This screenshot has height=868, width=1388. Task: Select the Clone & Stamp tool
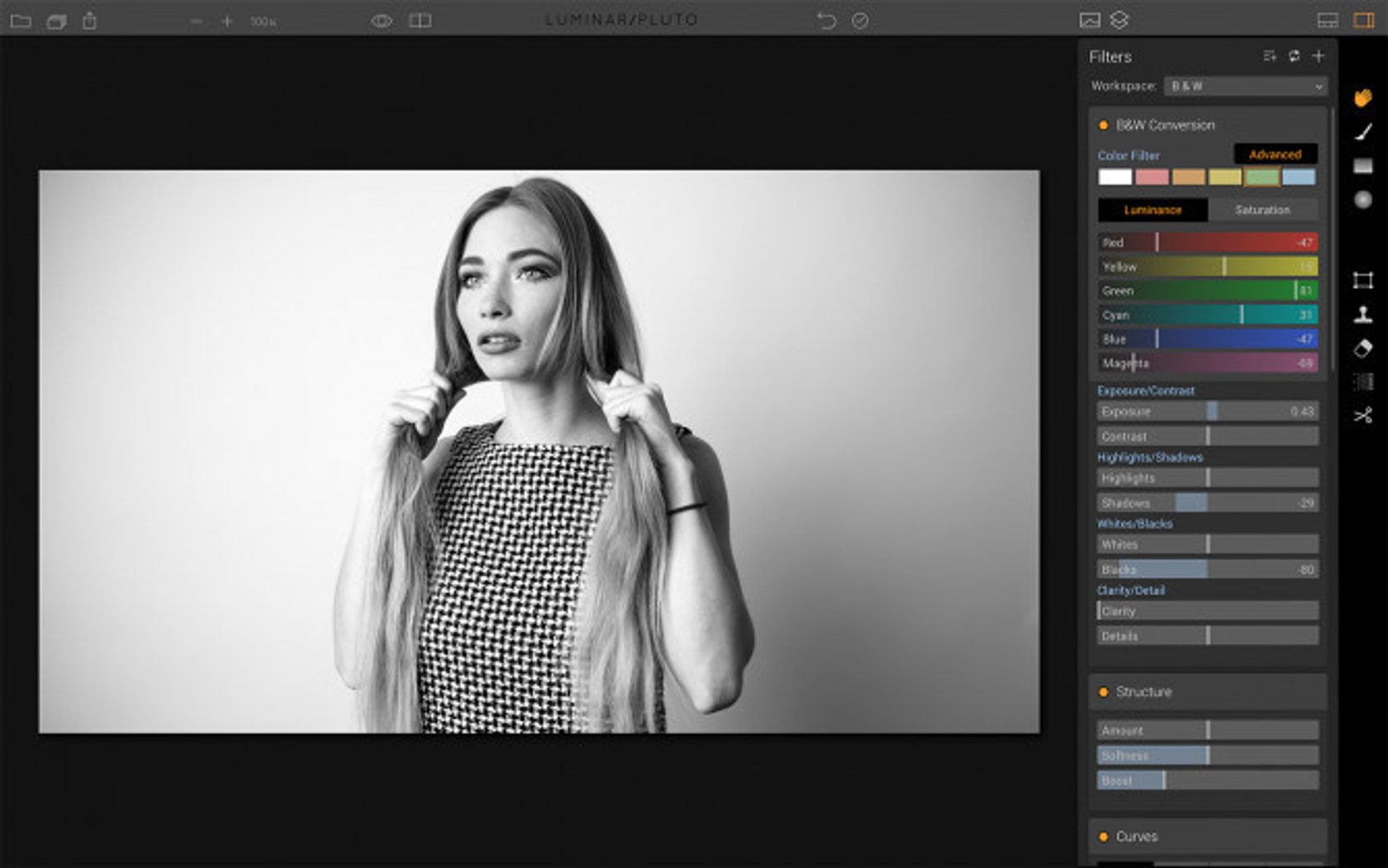coord(1364,311)
